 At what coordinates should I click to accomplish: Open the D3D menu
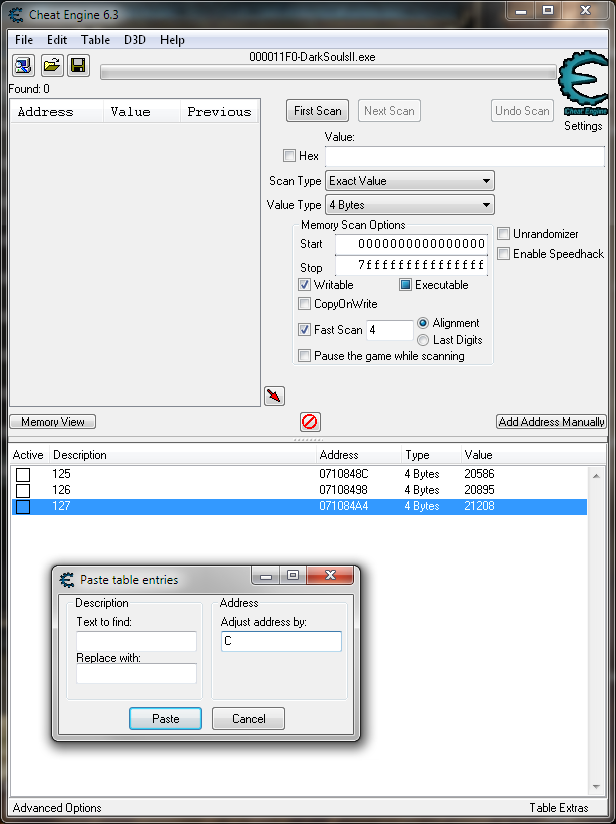point(135,40)
